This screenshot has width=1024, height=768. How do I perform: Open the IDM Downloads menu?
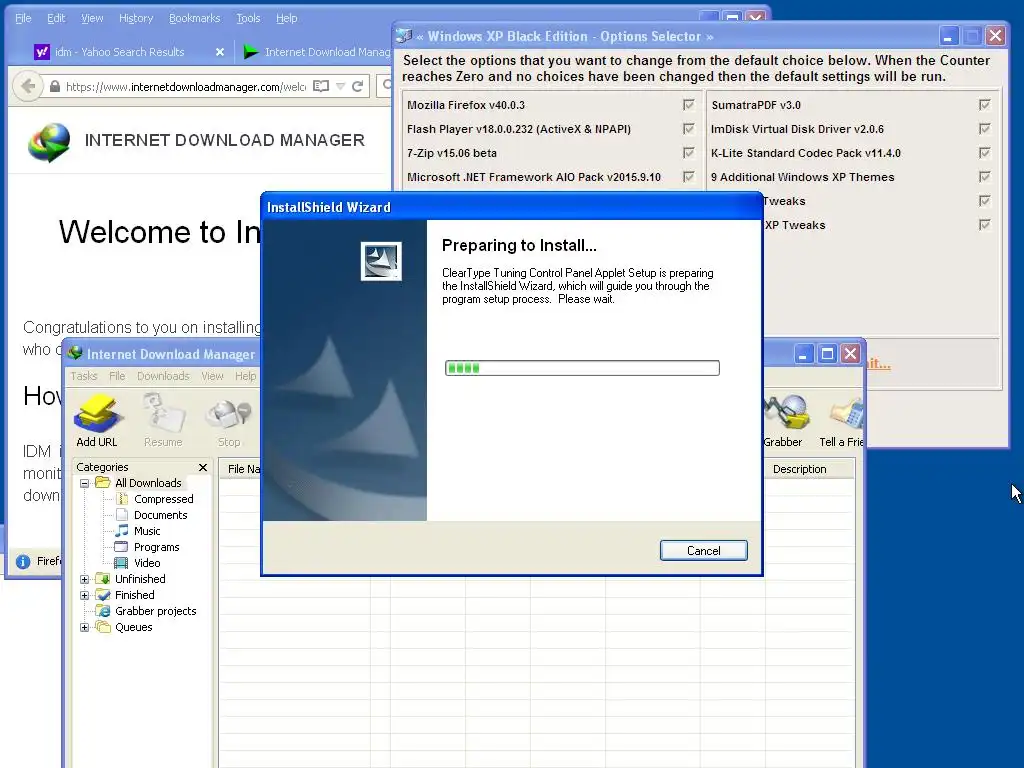pos(163,376)
